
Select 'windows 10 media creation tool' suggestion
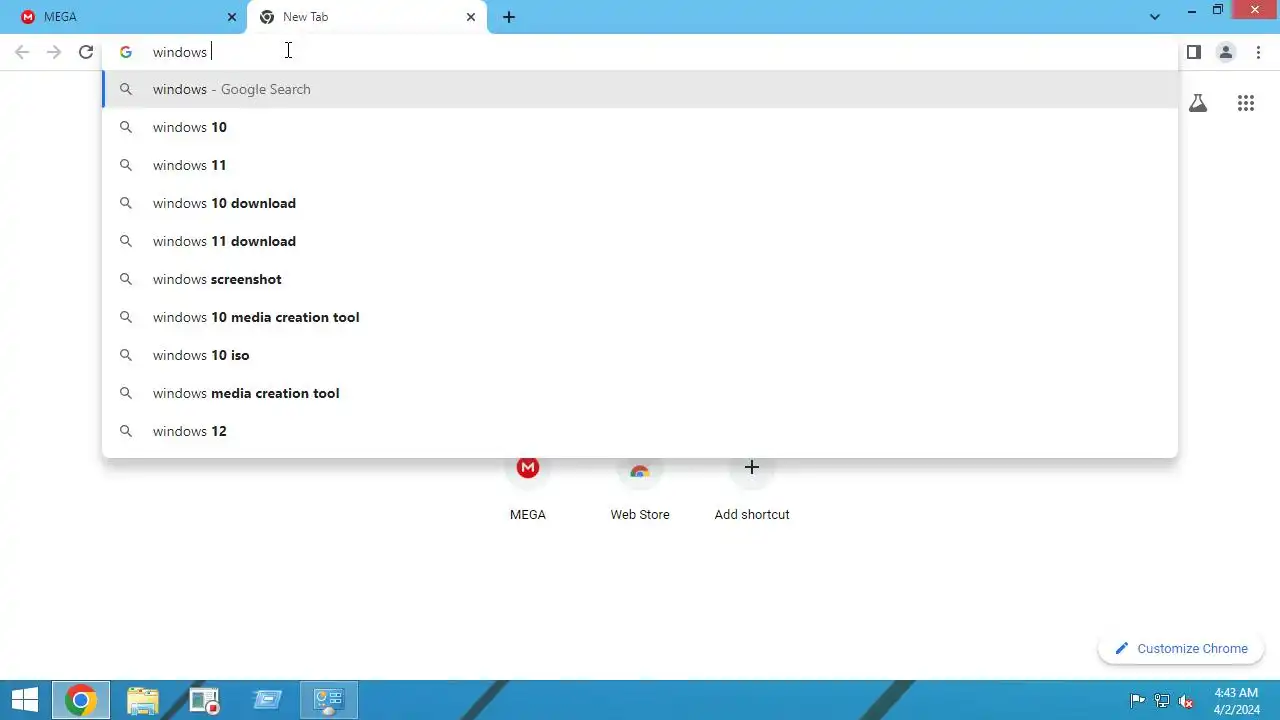[x=640, y=317]
